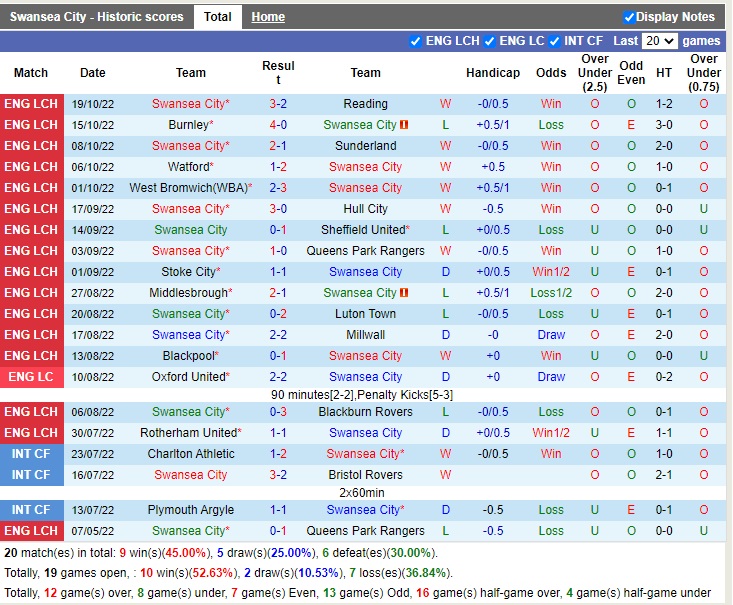Click the red card icon in the Burnley match row
This screenshot has width=733, height=605.
[x=404, y=125]
